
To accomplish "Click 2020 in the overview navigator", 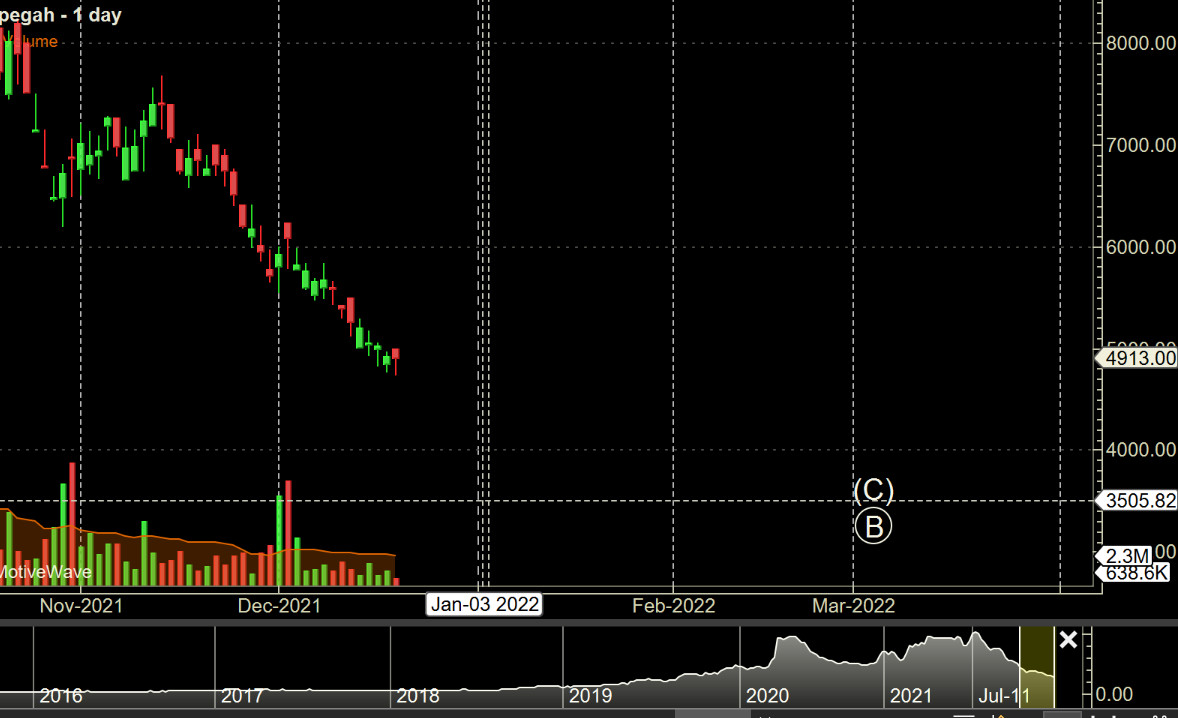I will pyautogui.click(x=767, y=696).
